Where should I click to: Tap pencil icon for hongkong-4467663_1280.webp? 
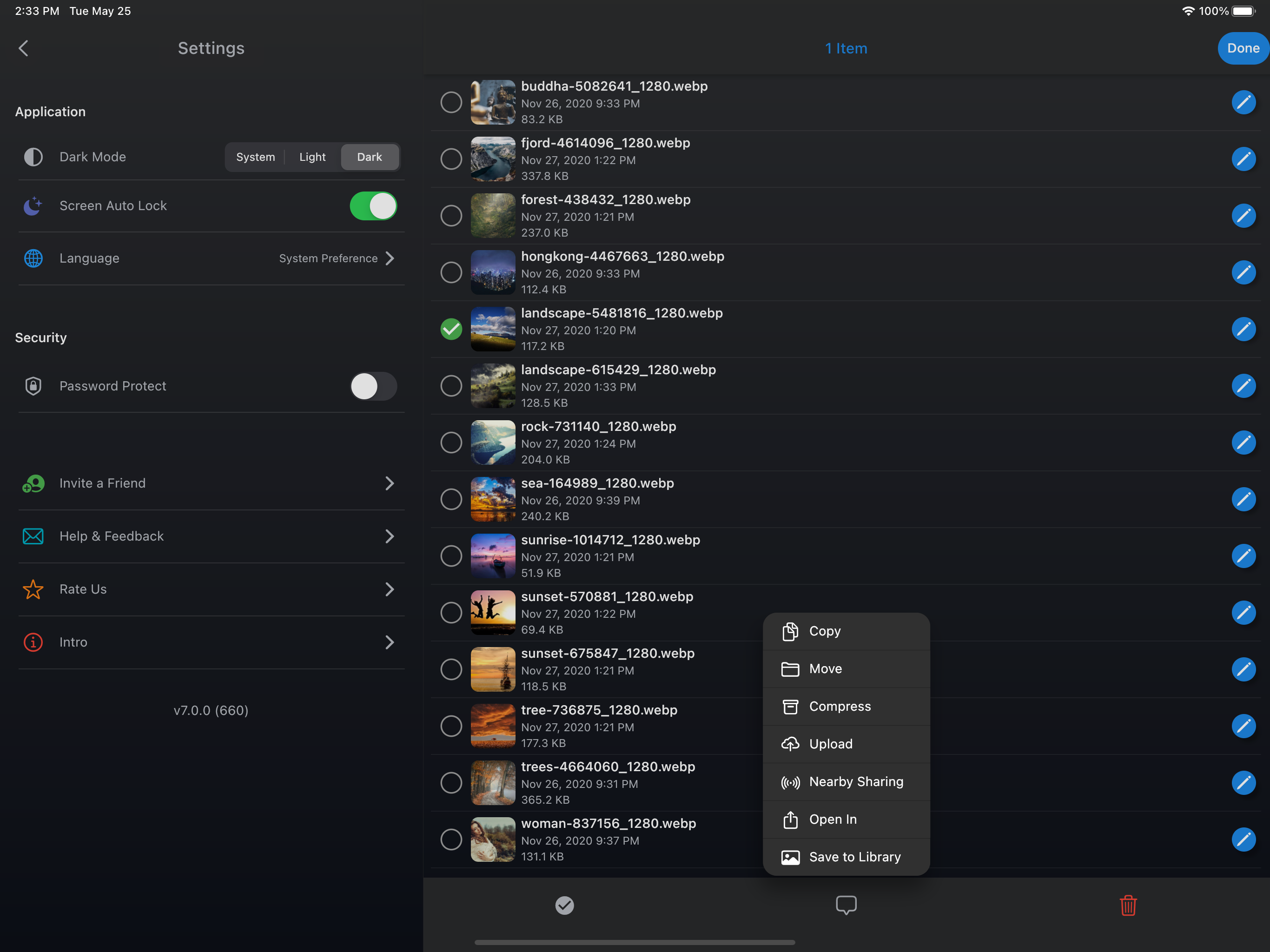[x=1243, y=272]
